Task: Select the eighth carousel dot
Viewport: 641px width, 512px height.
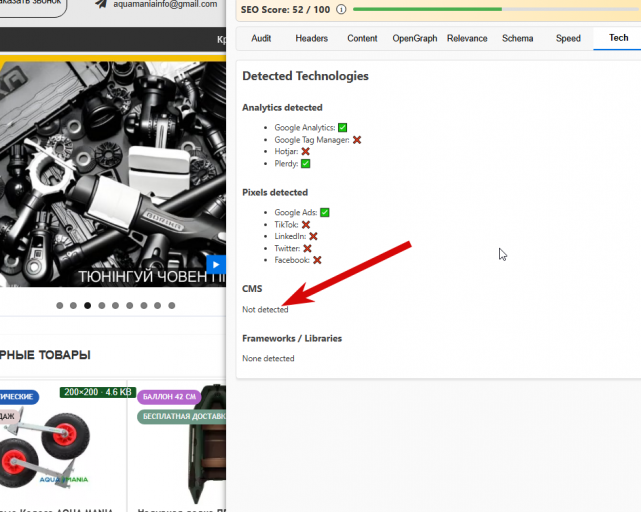Action: point(158,305)
